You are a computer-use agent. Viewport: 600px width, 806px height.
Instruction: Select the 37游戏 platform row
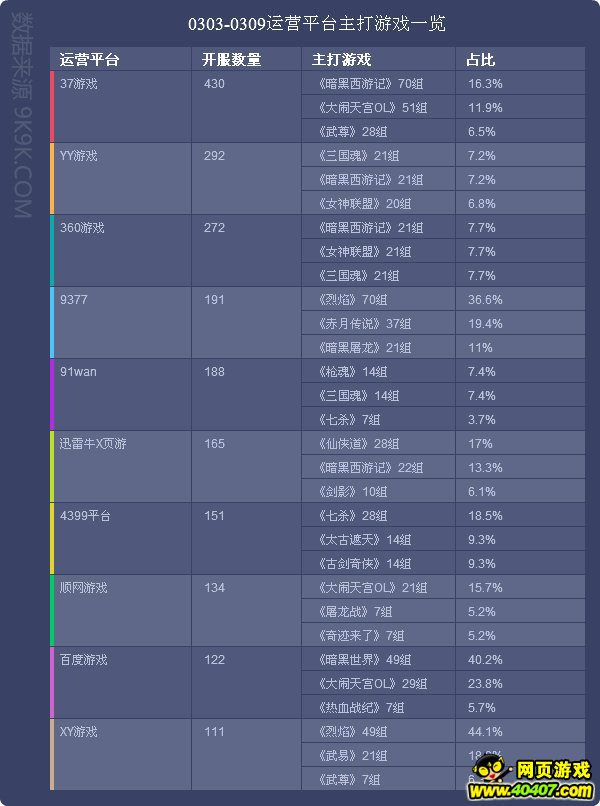317,107
